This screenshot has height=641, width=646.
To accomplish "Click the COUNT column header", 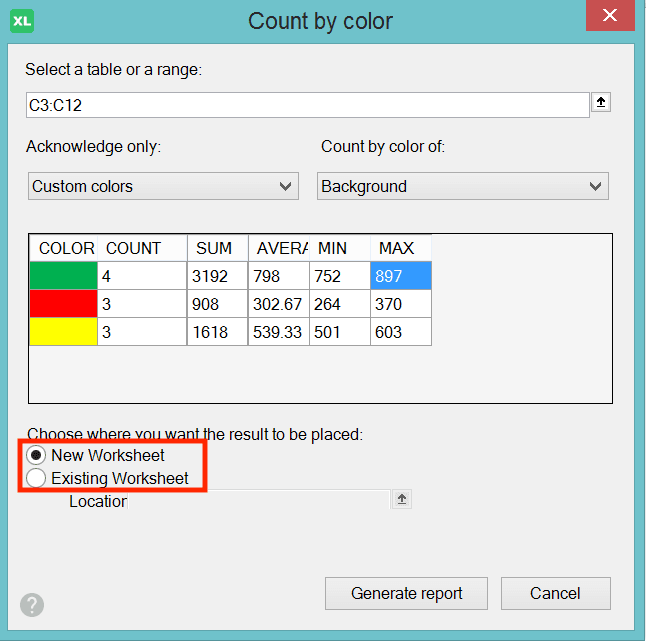I will pyautogui.click(x=142, y=248).
